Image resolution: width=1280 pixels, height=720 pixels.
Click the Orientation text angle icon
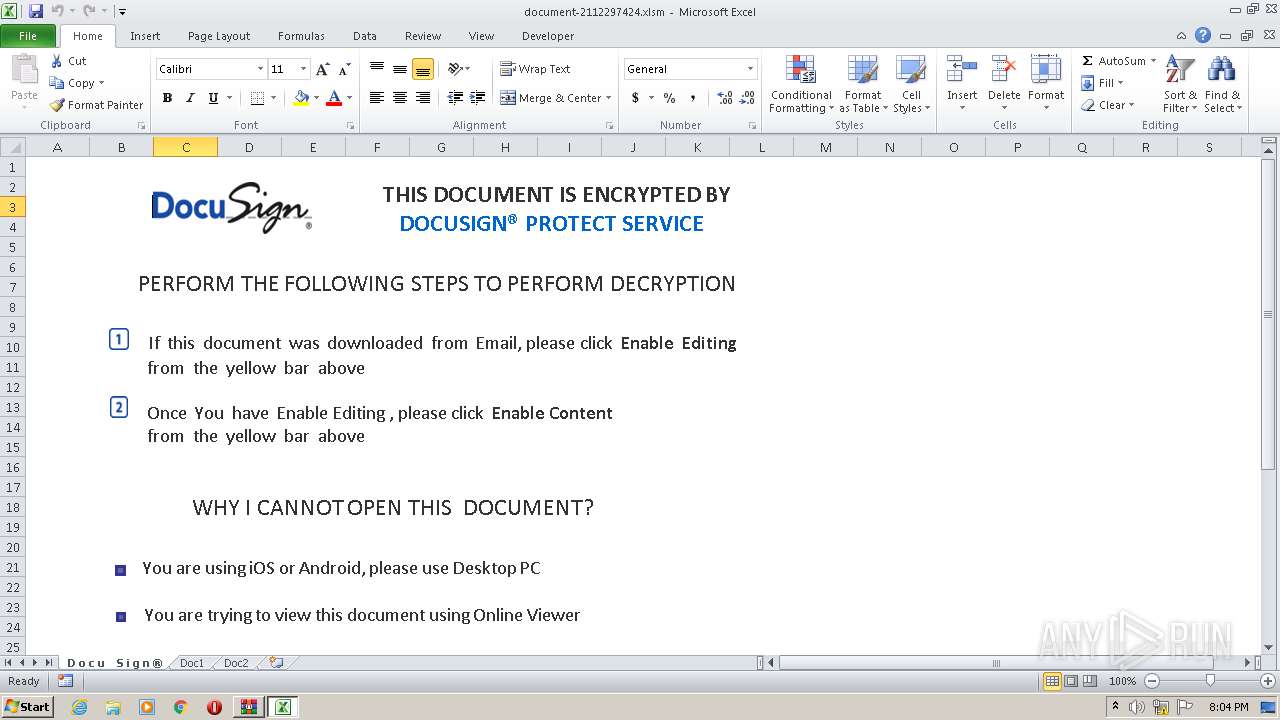click(455, 69)
